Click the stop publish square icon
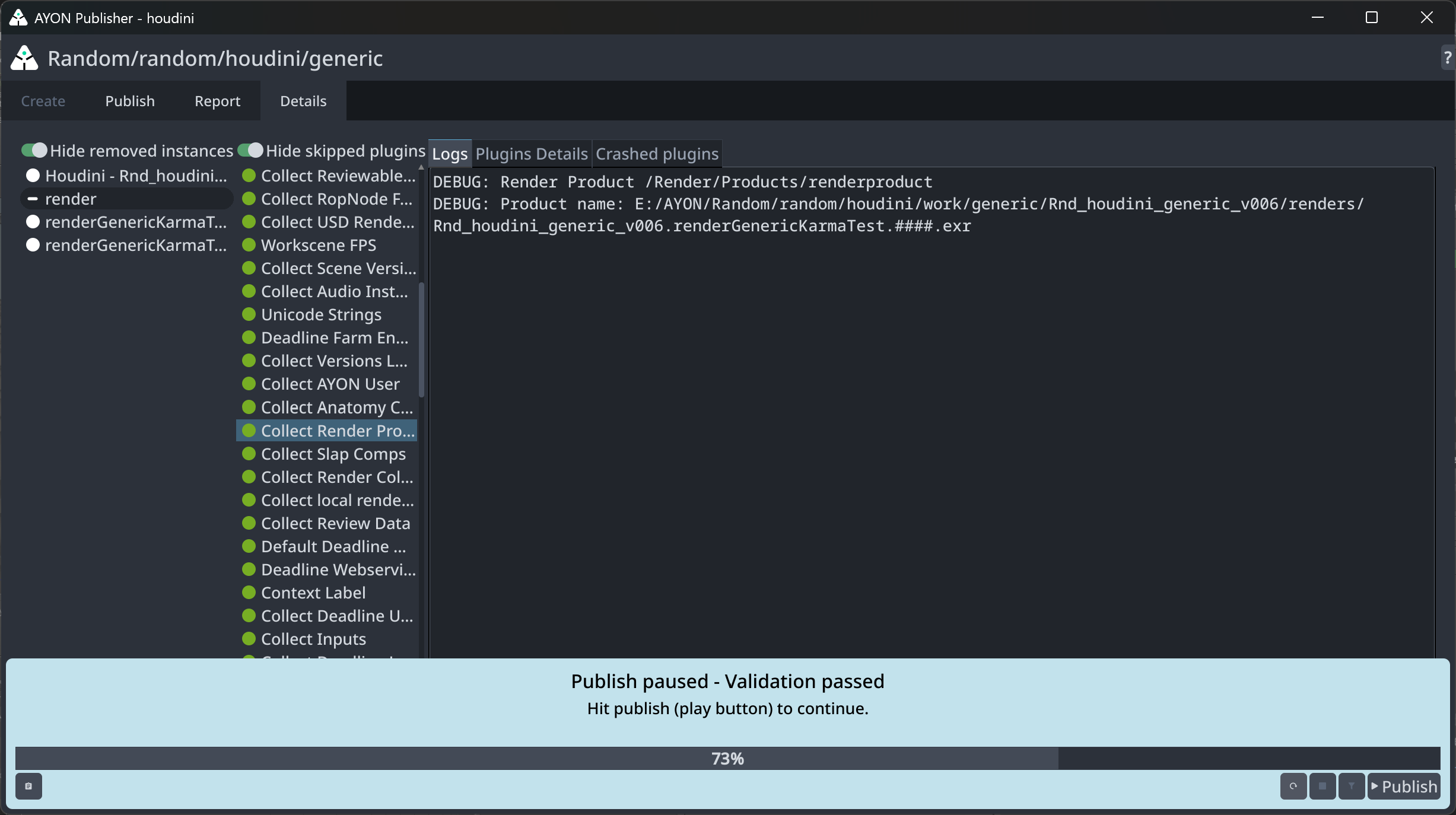 tap(1323, 786)
